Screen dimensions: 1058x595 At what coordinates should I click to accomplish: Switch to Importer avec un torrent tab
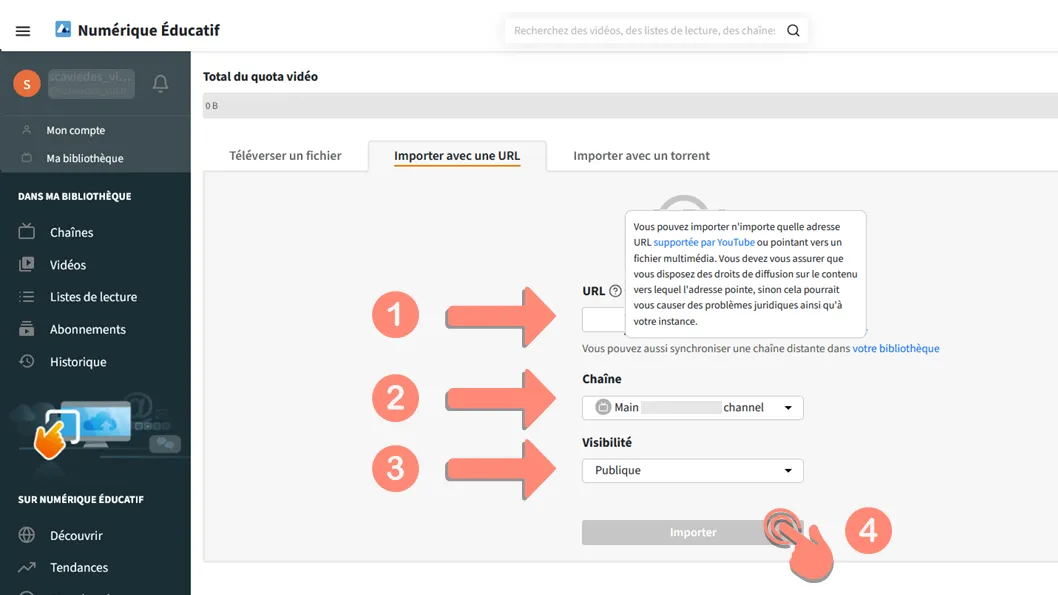coord(641,156)
